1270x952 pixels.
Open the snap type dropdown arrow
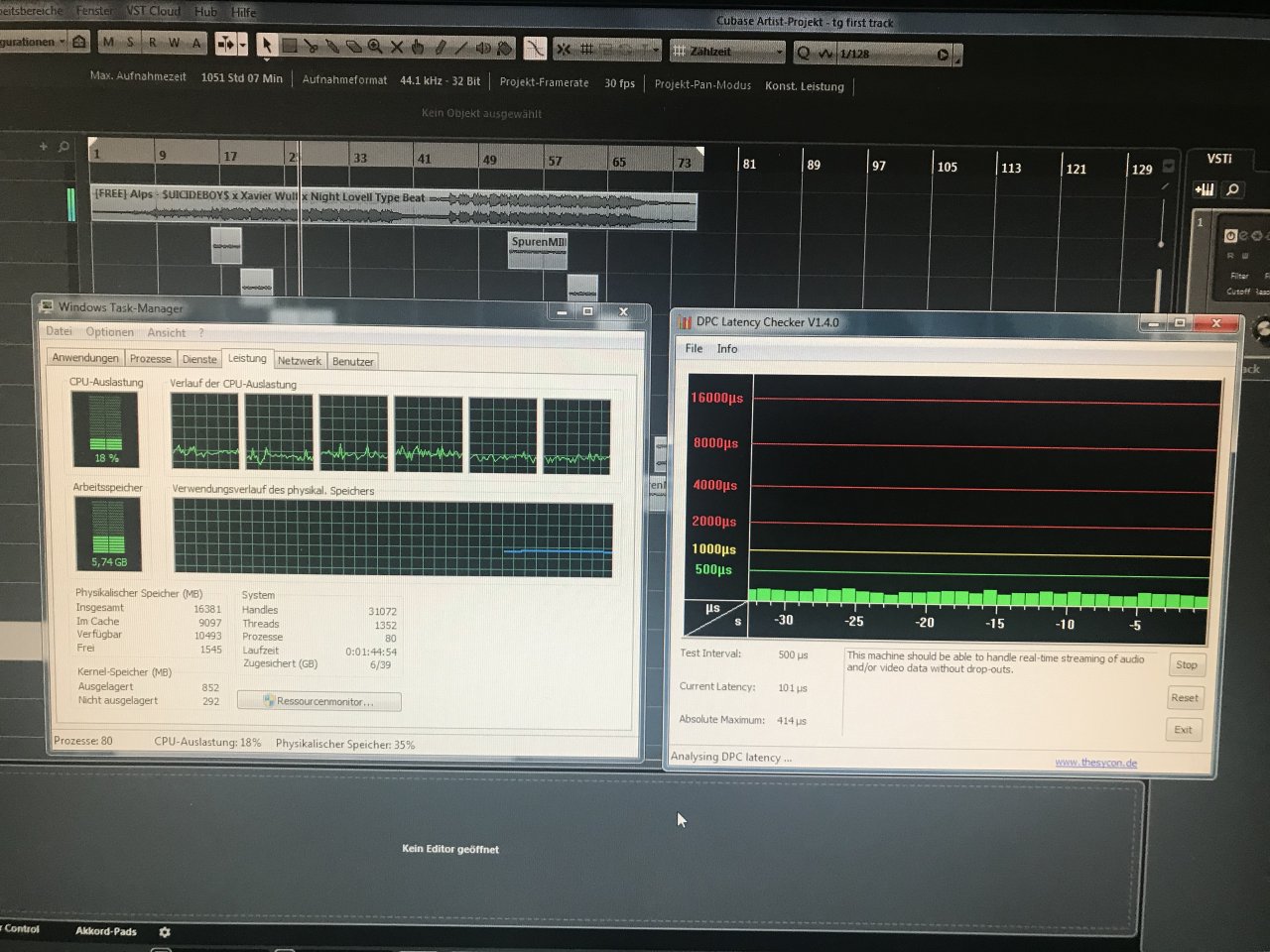(655, 50)
